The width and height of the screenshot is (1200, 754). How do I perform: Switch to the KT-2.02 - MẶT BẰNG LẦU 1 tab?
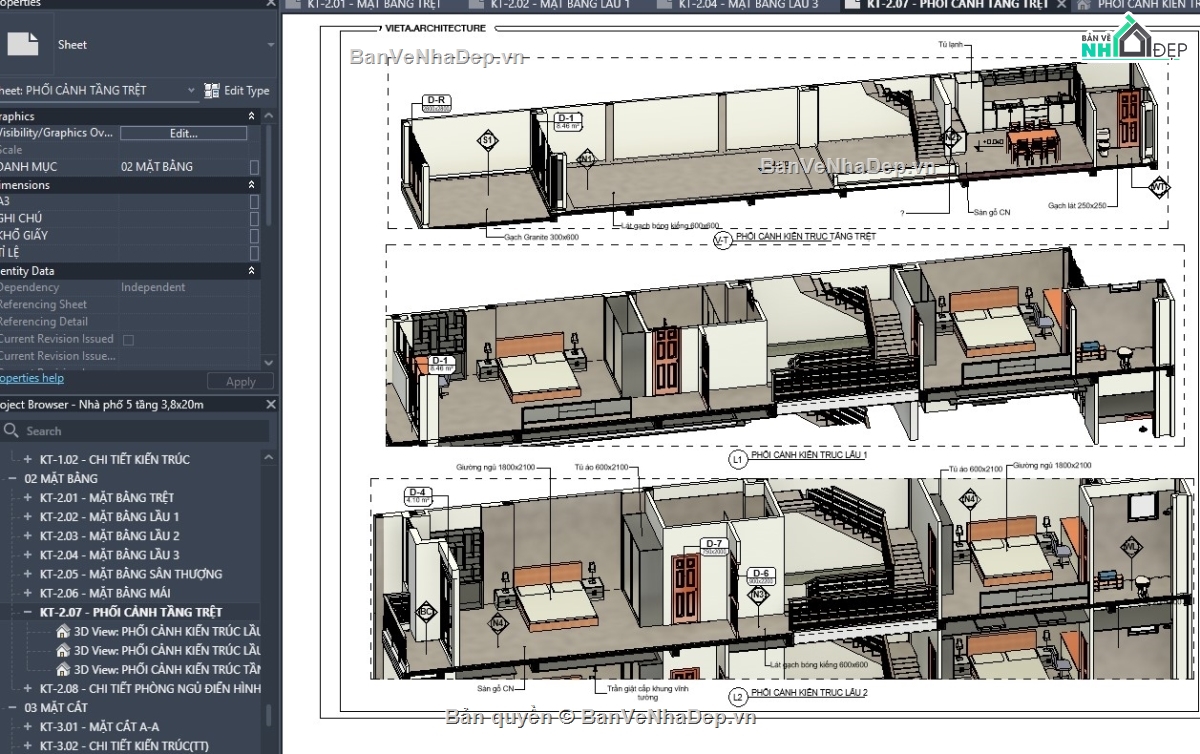560,5
